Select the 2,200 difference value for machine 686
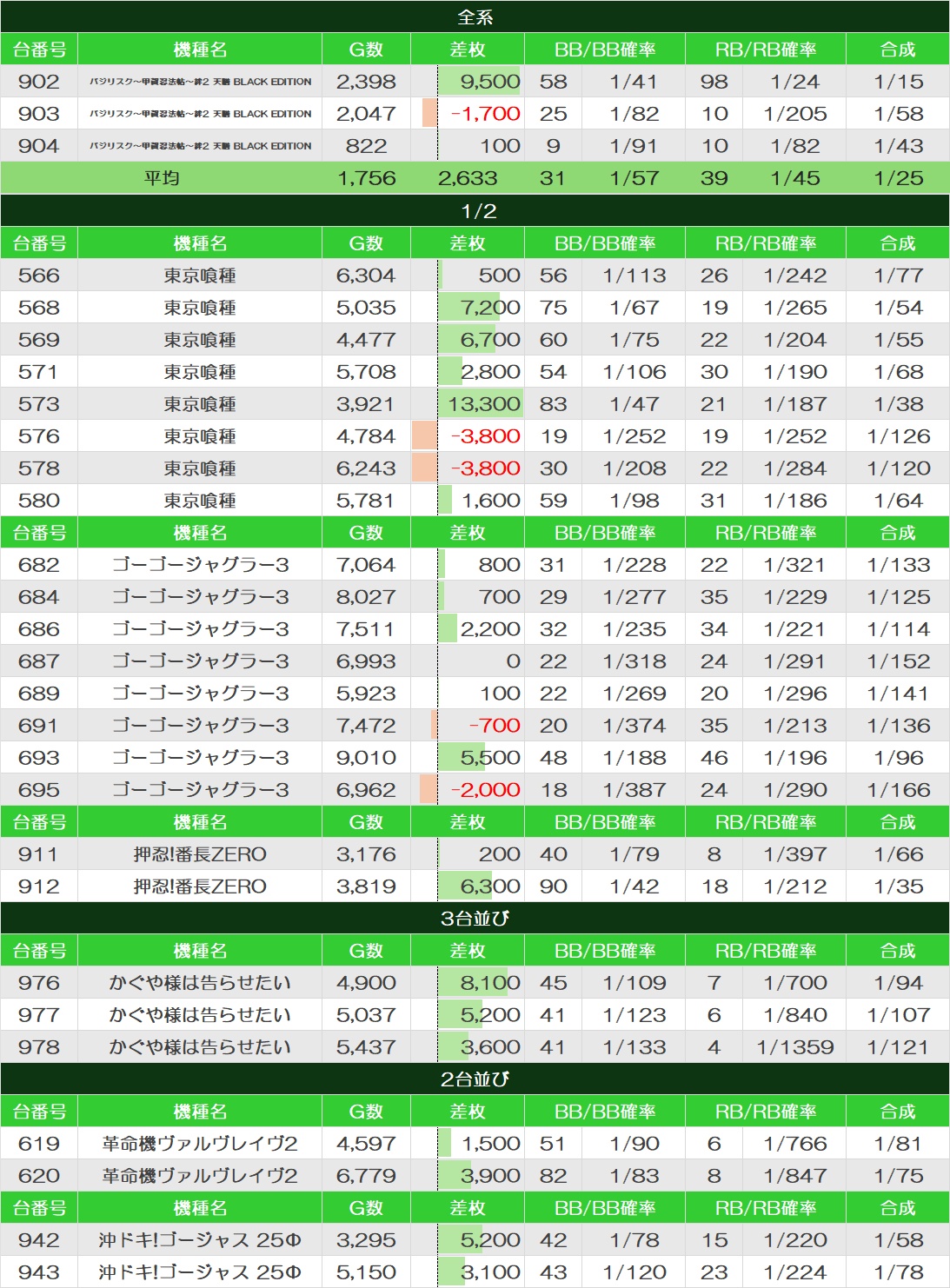950x1288 pixels. [x=490, y=629]
